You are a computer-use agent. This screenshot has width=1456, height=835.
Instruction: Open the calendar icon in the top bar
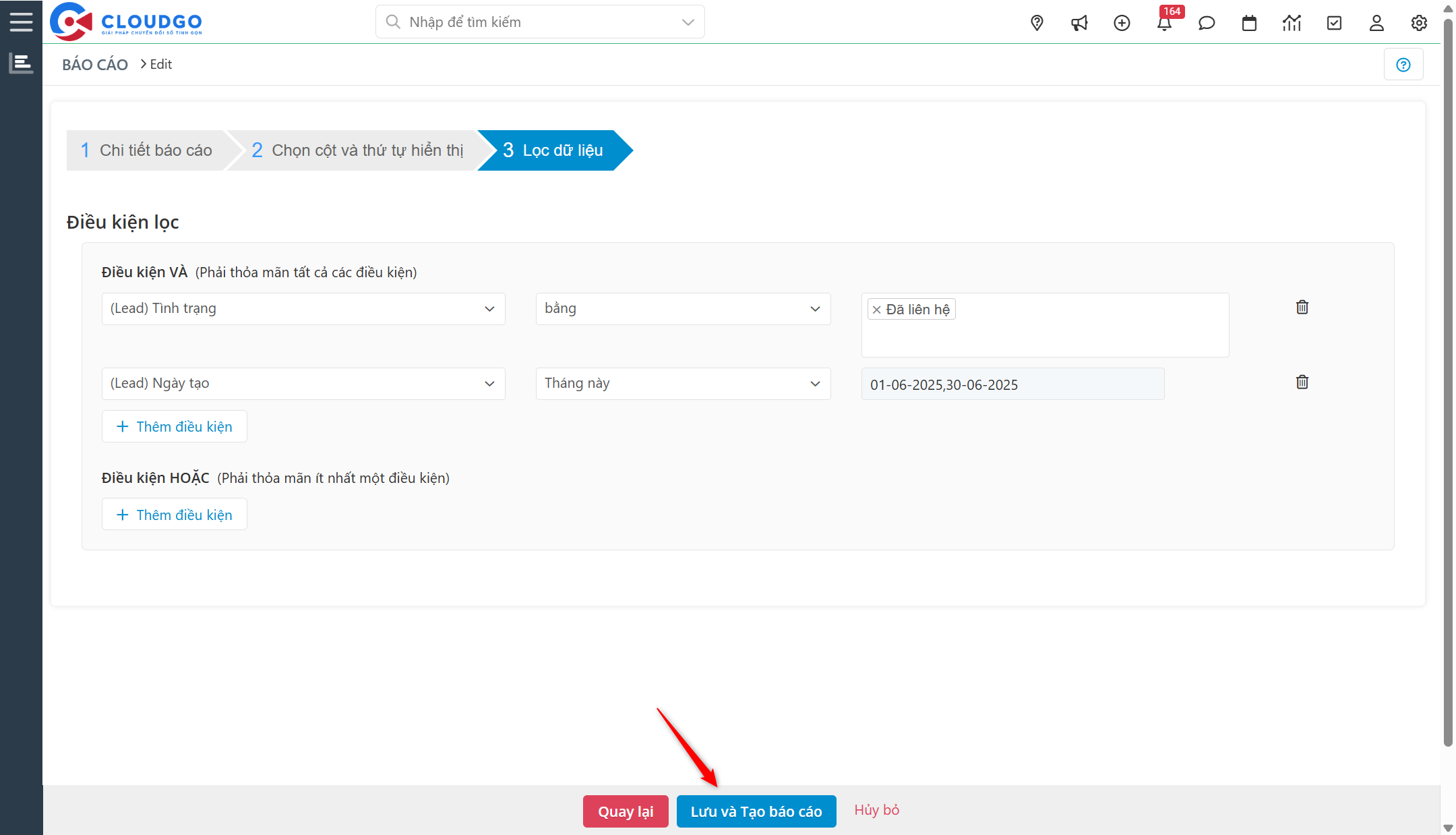coord(1249,22)
